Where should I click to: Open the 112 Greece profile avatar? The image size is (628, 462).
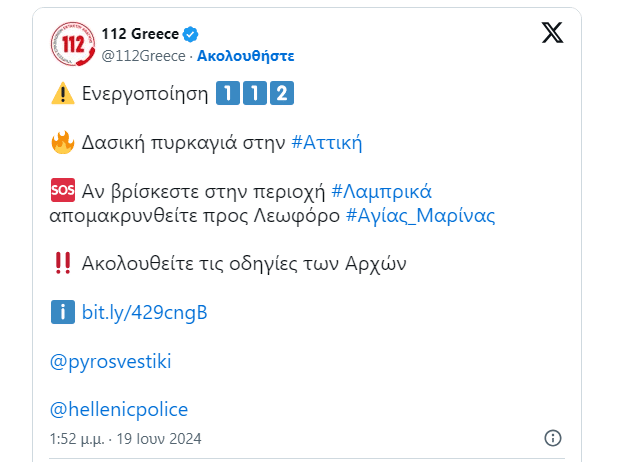(x=73, y=44)
